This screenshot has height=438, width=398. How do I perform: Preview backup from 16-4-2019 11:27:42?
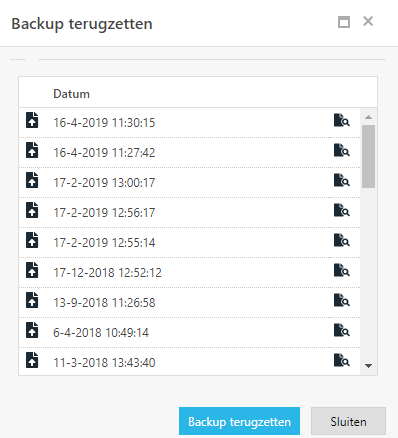pos(342,150)
